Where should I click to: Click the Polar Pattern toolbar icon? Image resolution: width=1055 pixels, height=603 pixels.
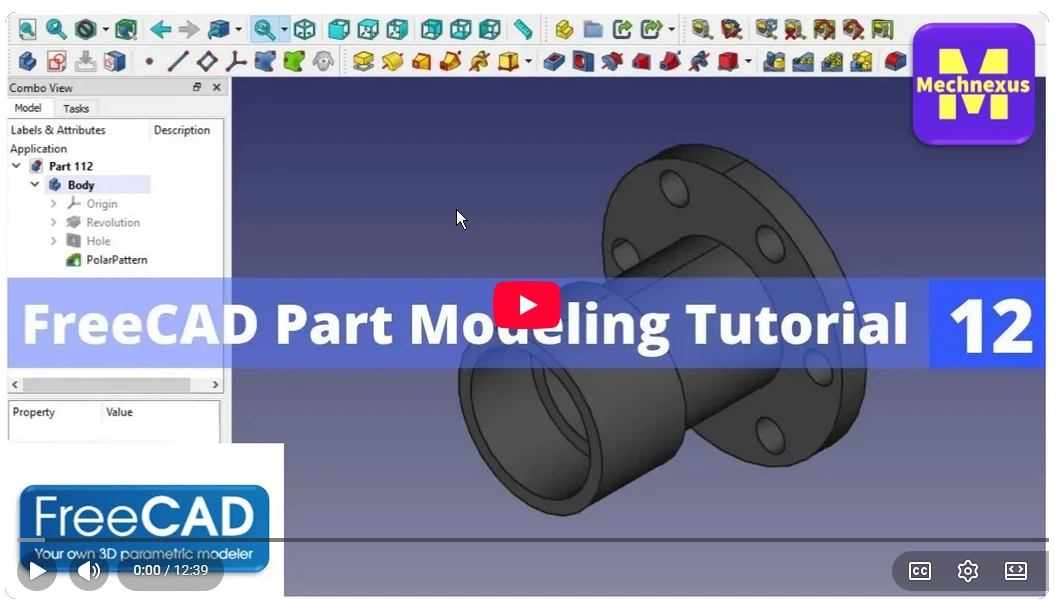pos(832,62)
